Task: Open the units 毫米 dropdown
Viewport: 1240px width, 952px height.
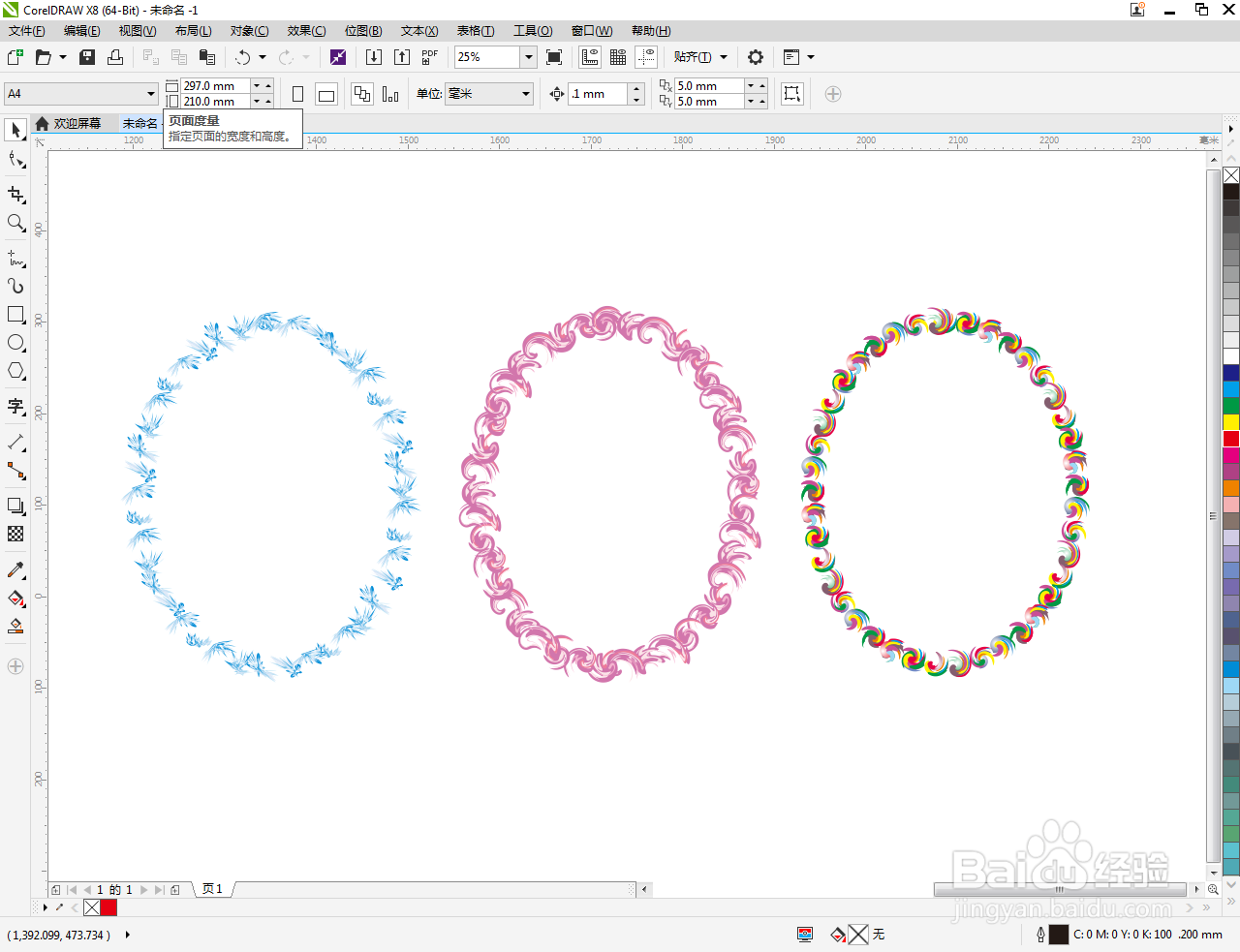Action: click(x=526, y=94)
